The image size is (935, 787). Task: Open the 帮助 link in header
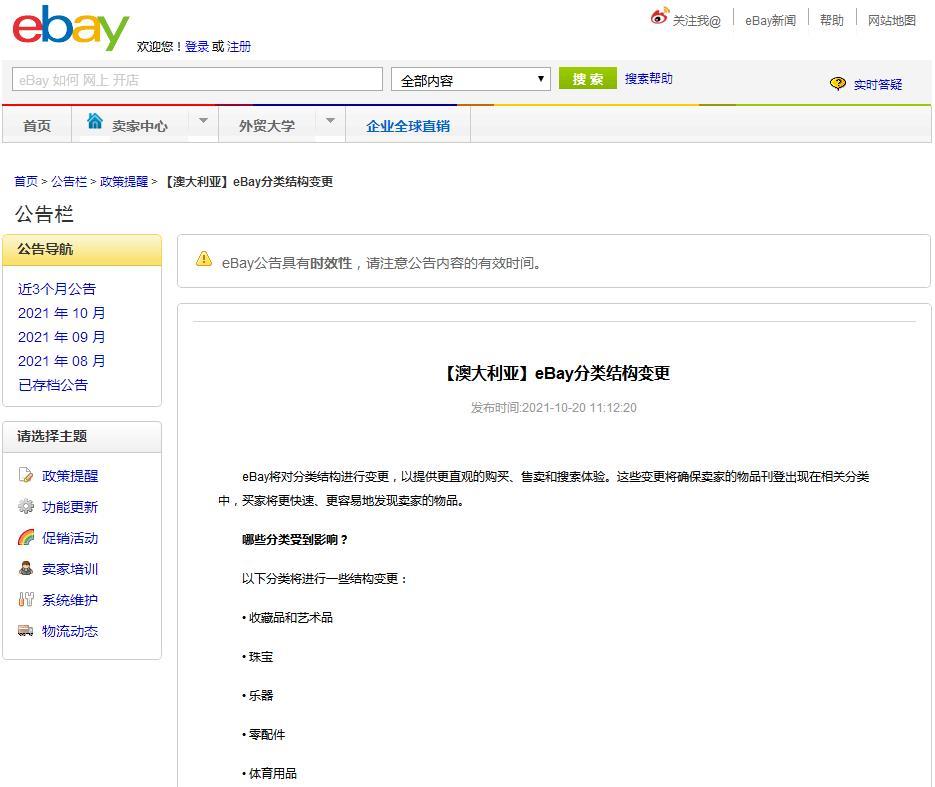tap(832, 21)
